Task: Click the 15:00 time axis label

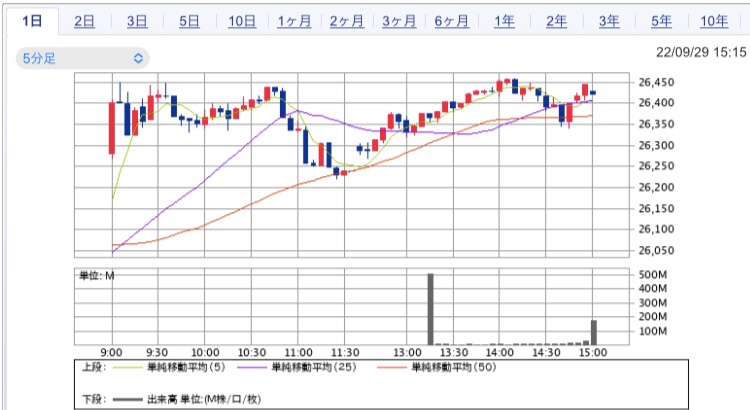Action: point(593,353)
